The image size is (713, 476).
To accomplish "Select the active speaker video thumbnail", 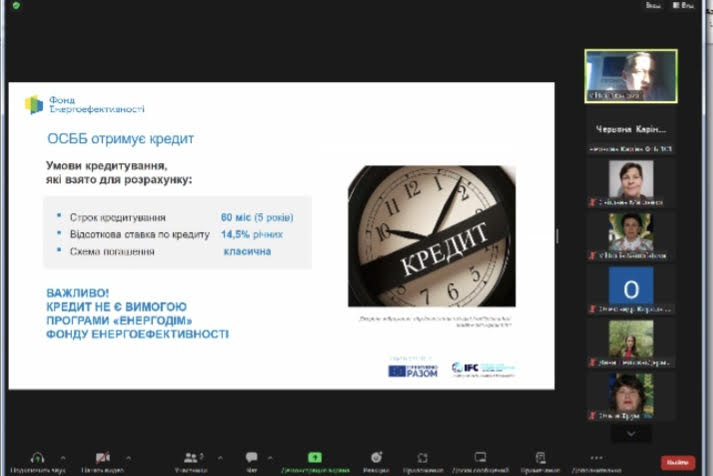I will click(x=631, y=76).
